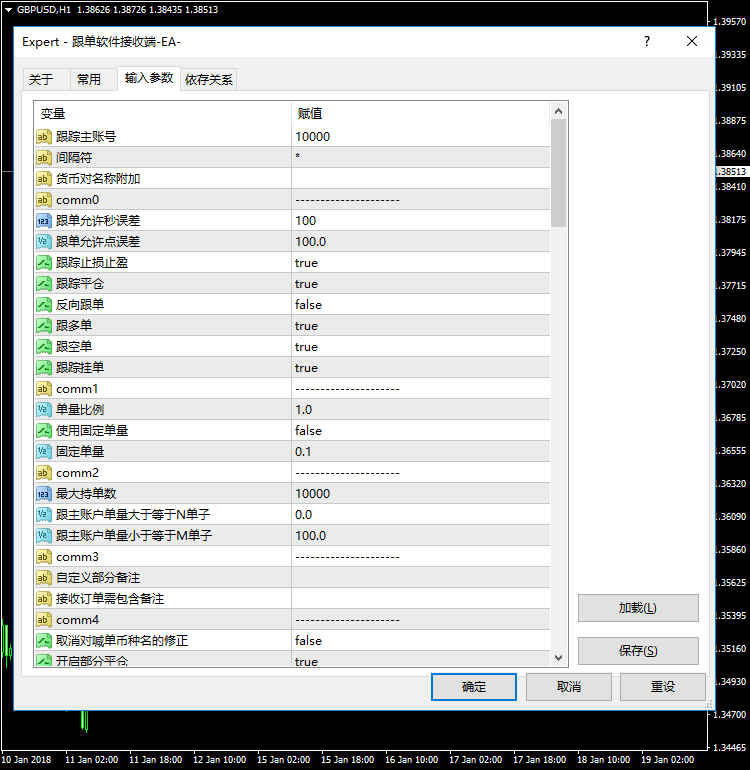Click the 确定 button
Viewport: 750px width, 770px height.
tap(474, 687)
